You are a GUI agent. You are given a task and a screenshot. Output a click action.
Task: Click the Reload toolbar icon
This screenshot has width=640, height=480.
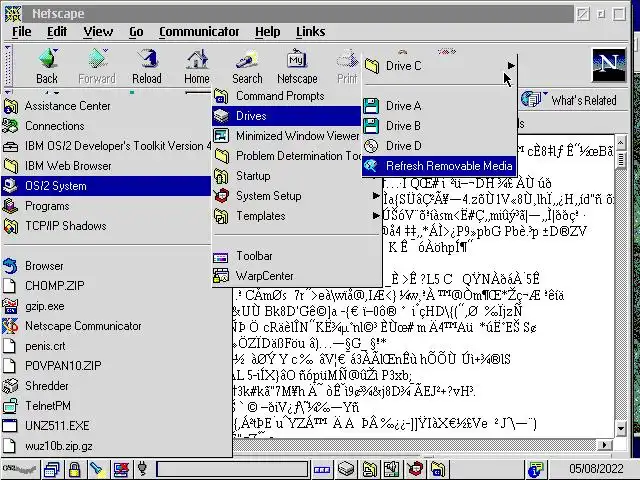[147, 58]
